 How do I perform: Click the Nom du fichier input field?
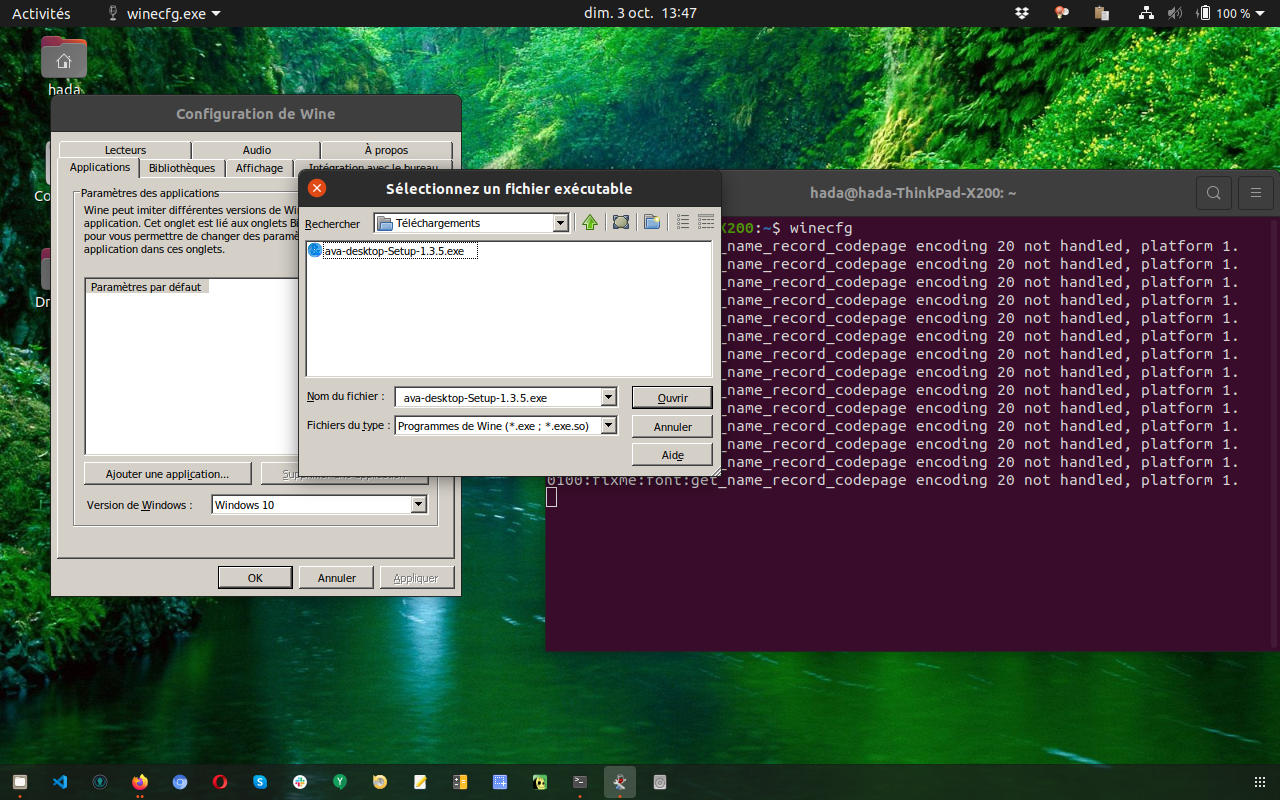click(498, 397)
